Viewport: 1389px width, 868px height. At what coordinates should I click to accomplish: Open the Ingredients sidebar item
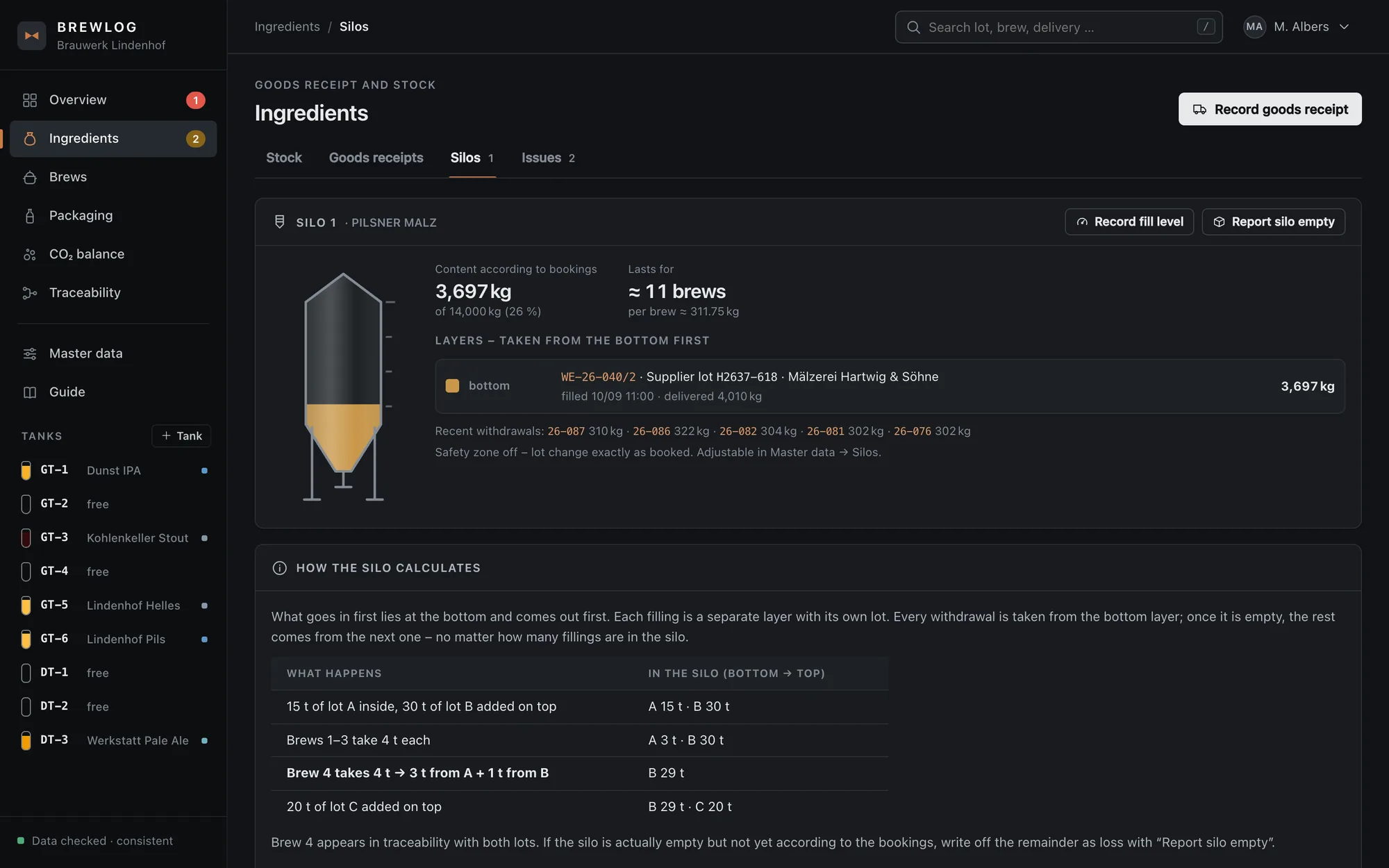click(113, 139)
